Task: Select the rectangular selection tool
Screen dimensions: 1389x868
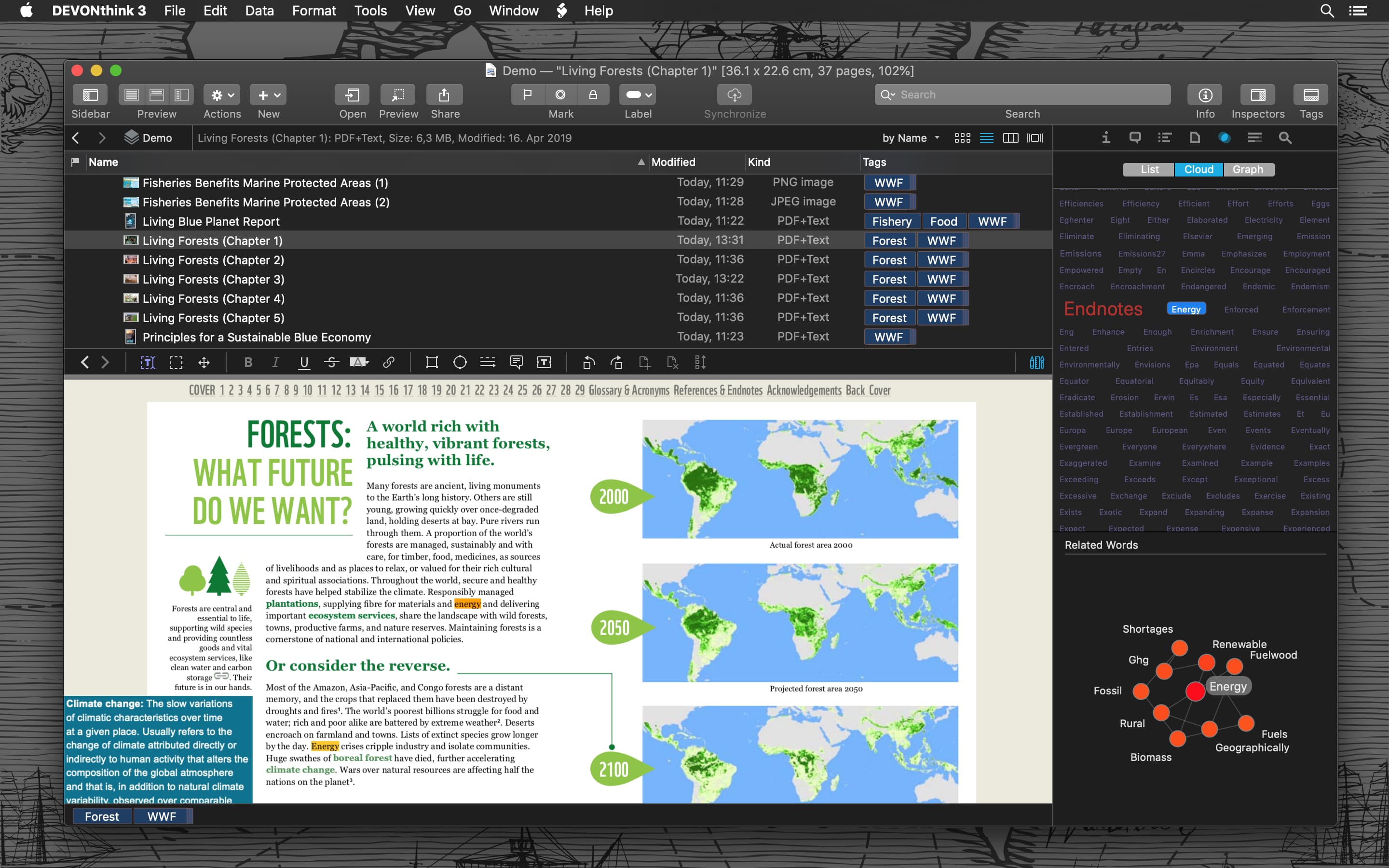Action: coord(176,362)
